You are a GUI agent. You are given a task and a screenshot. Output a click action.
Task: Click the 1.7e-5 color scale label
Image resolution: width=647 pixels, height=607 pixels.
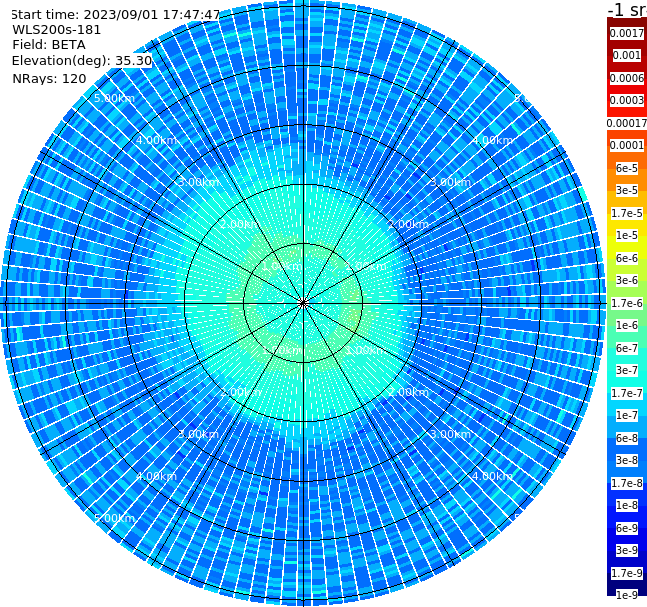click(627, 213)
